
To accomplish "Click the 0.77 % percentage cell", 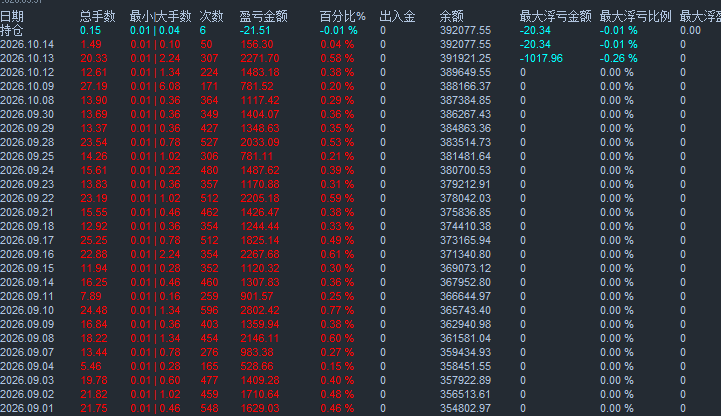I will point(337,310).
